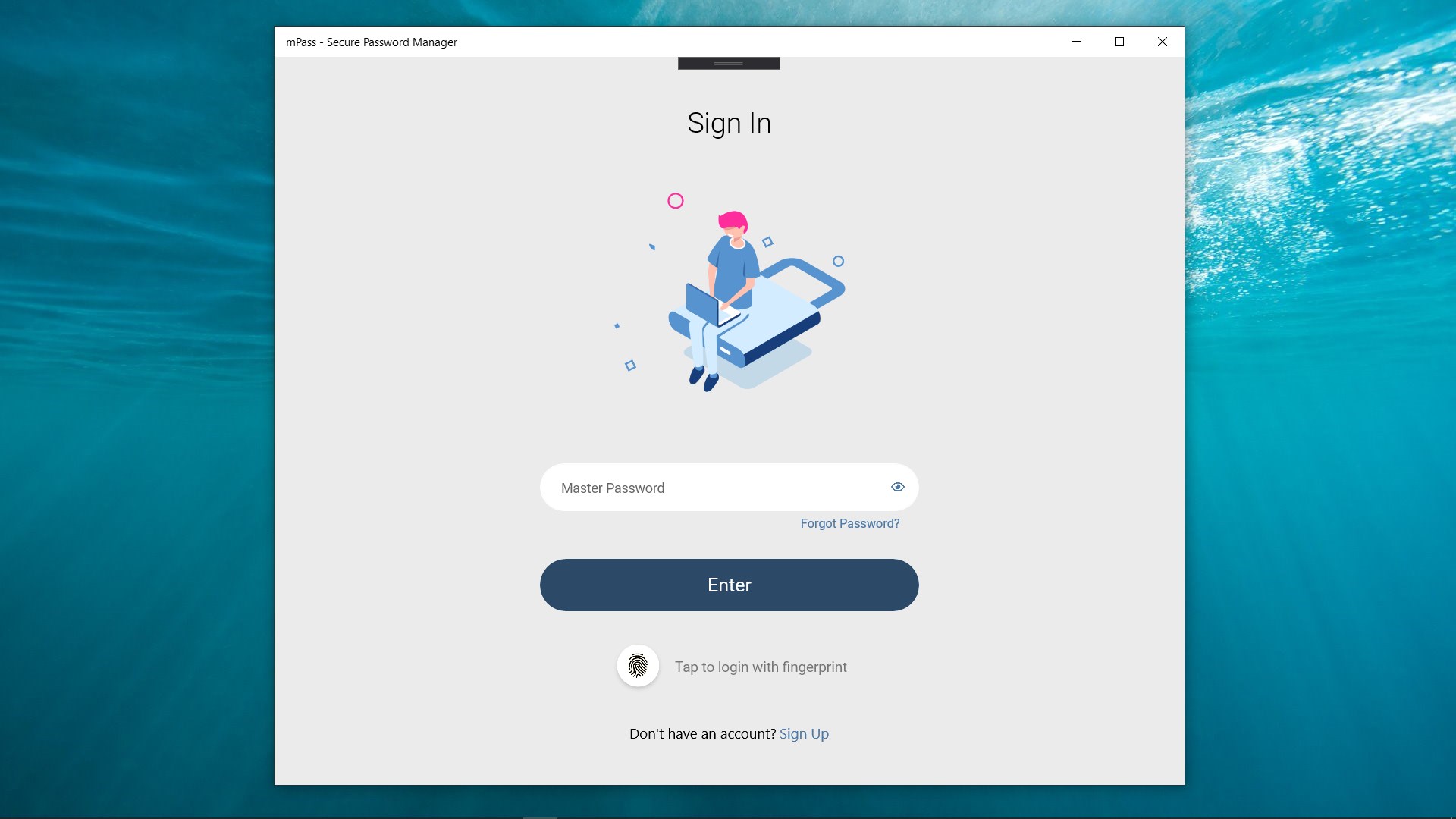Maximize the mPass window
This screenshot has height=819, width=1456.
click(1119, 42)
